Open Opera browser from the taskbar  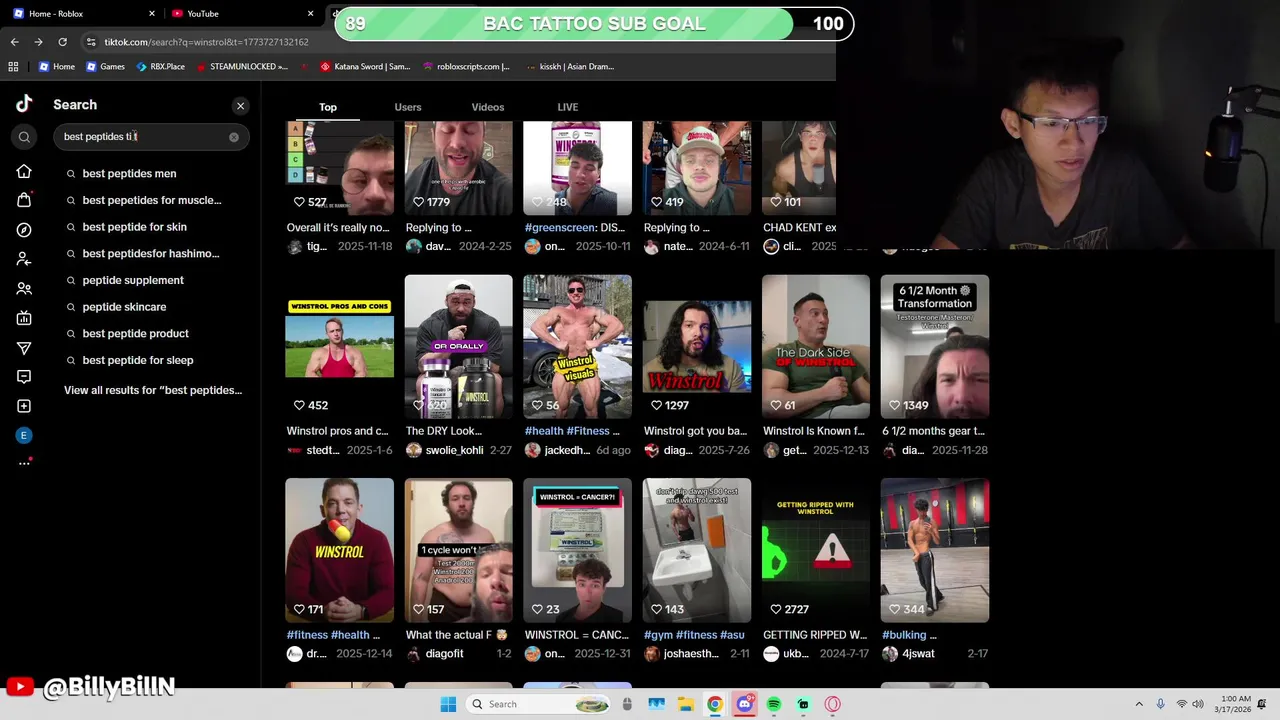click(832, 704)
